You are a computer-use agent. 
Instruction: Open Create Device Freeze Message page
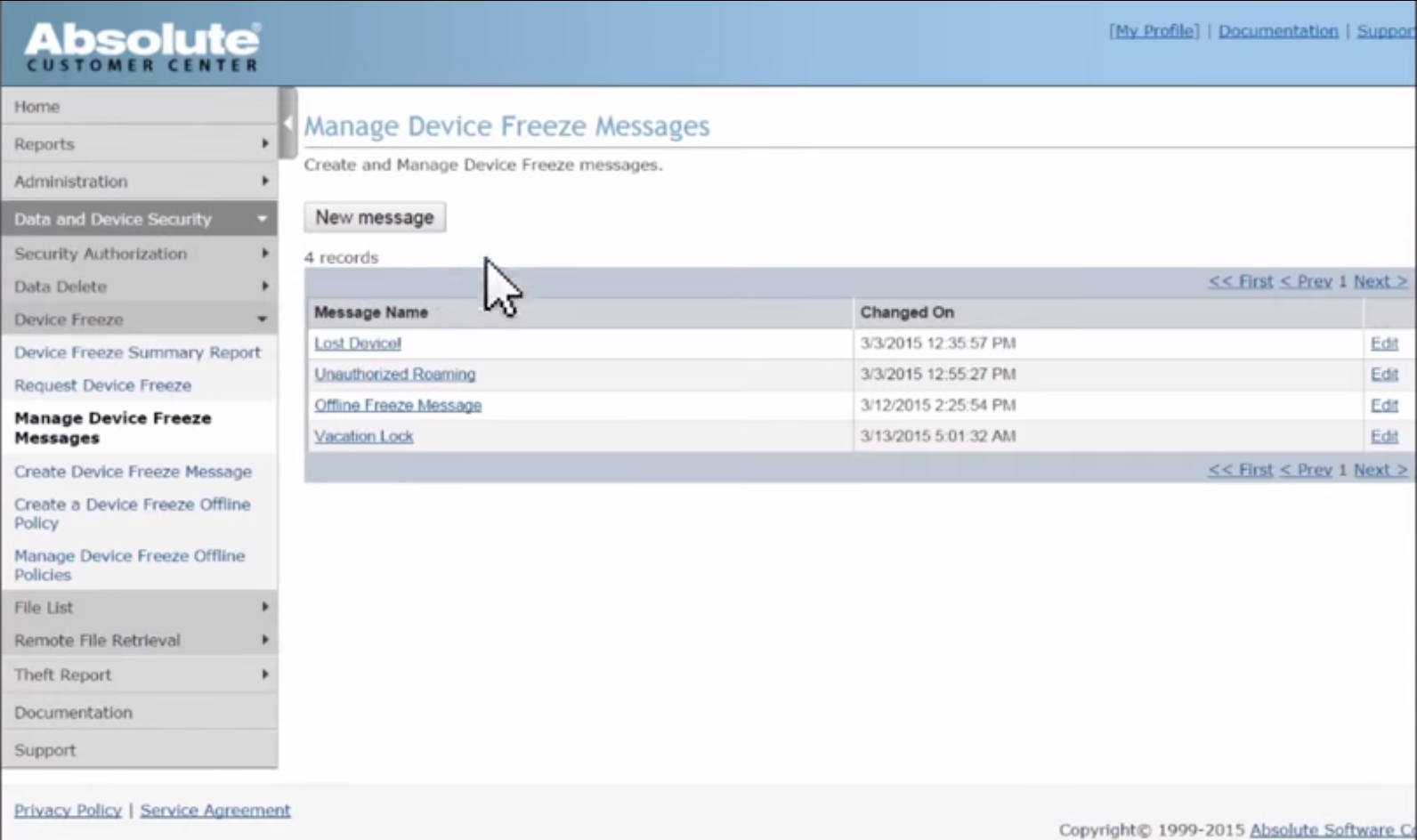click(133, 472)
